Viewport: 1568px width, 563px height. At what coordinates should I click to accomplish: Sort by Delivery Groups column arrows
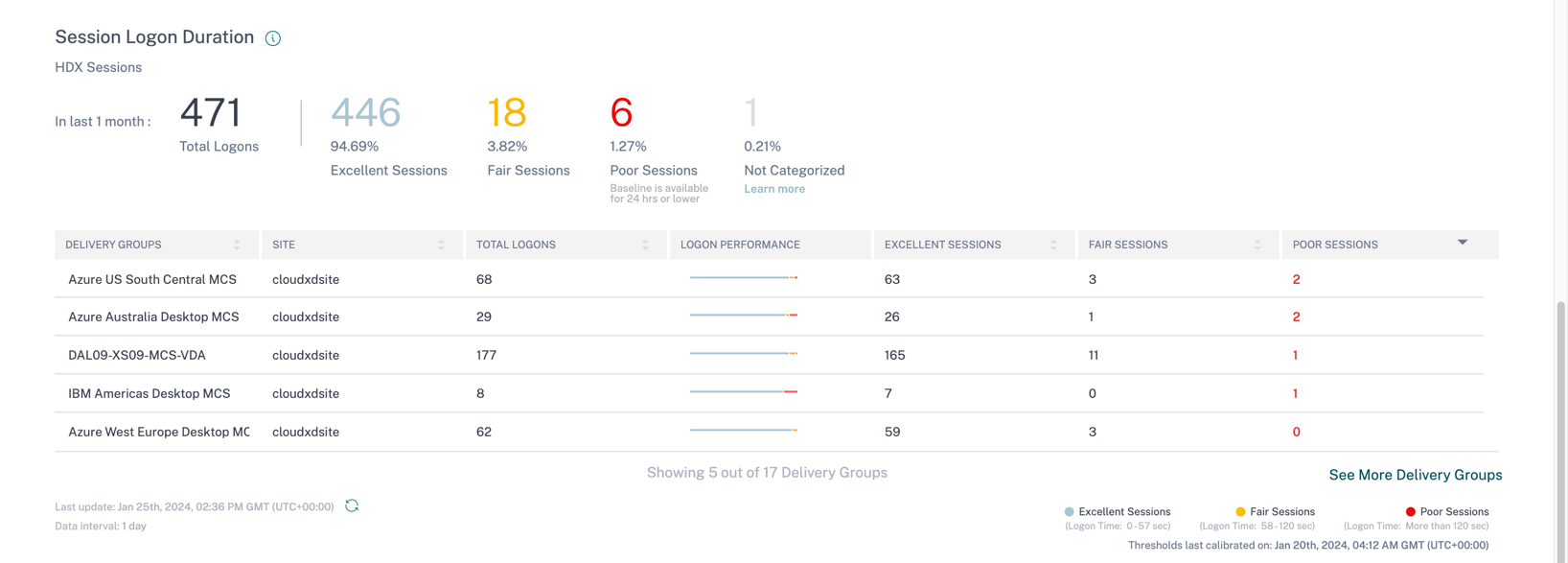tap(238, 246)
